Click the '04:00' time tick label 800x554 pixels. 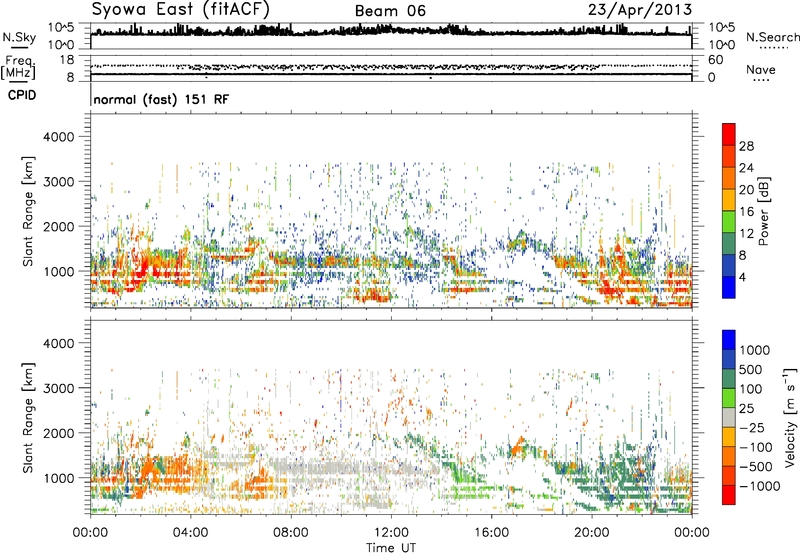coord(190,533)
